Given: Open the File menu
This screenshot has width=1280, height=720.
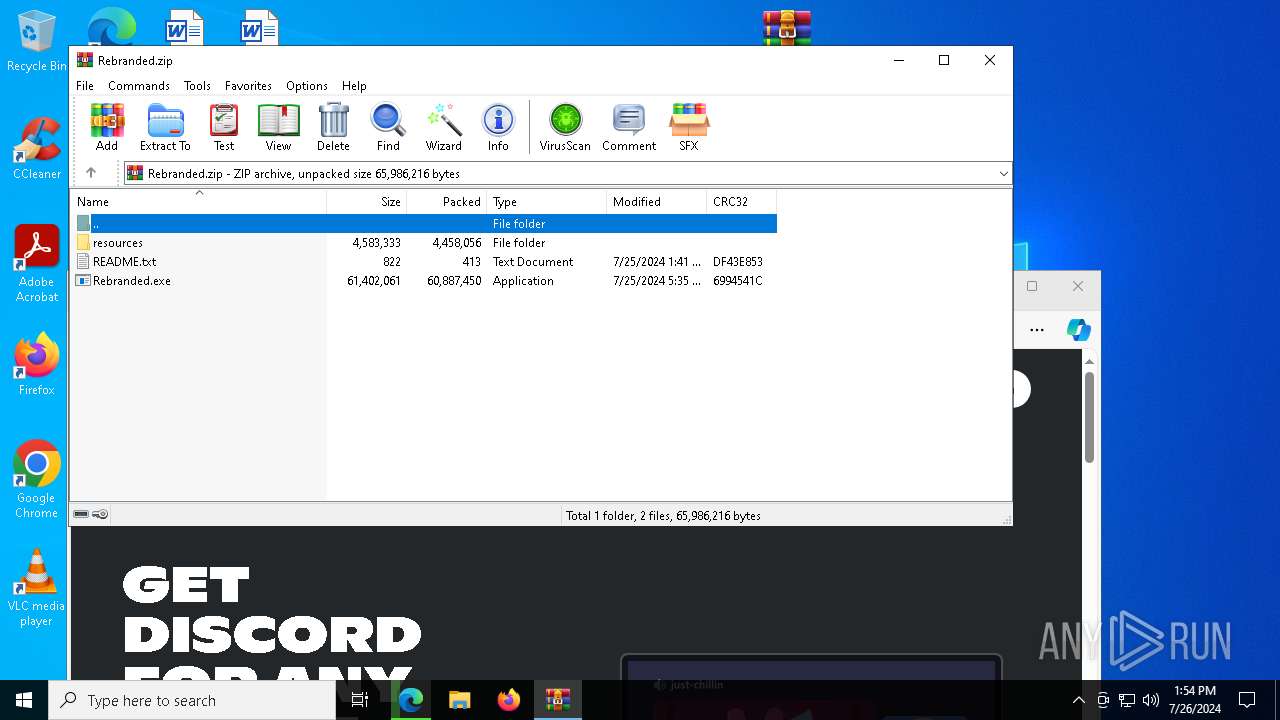Looking at the screenshot, I should (85, 86).
